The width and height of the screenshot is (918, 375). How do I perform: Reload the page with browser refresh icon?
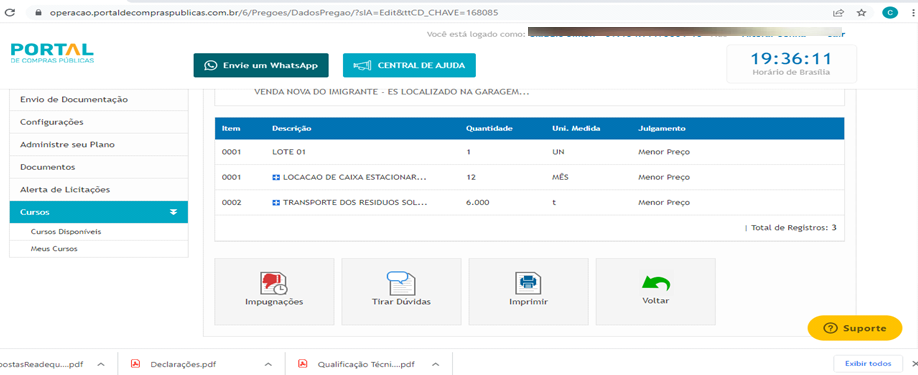point(10,12)
